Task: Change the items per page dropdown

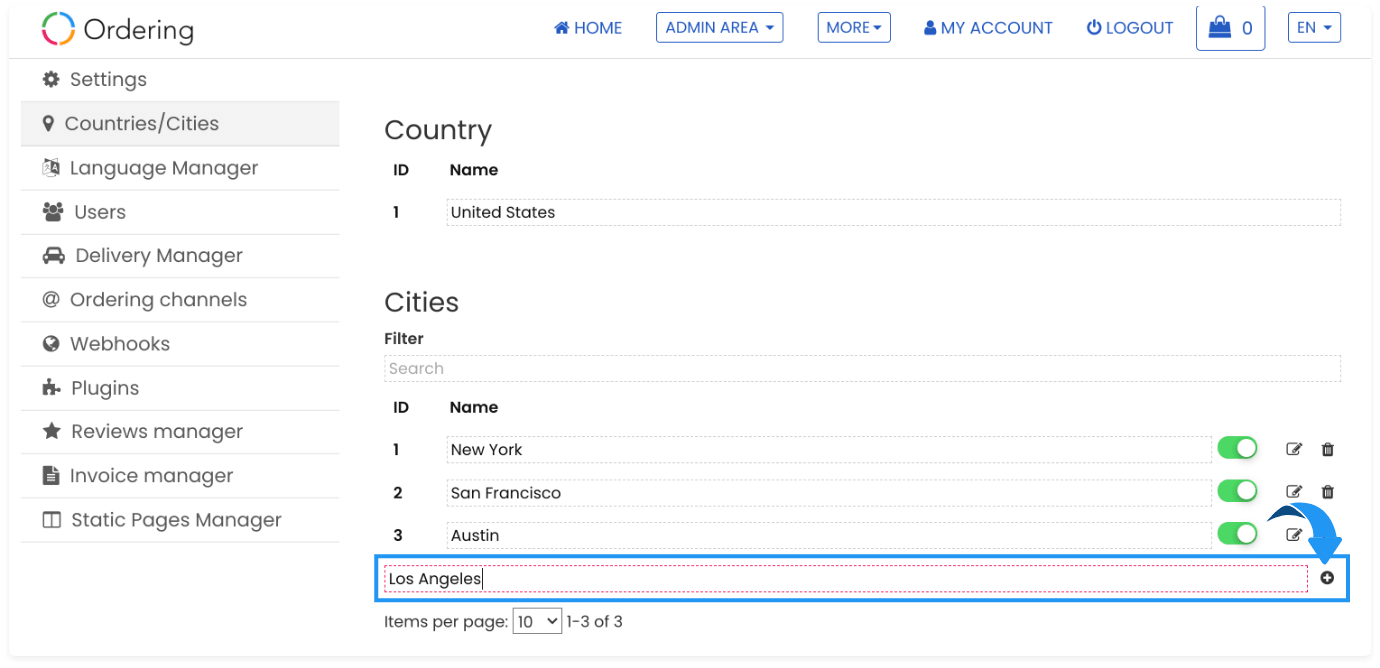Action: (x=538, y=622)
